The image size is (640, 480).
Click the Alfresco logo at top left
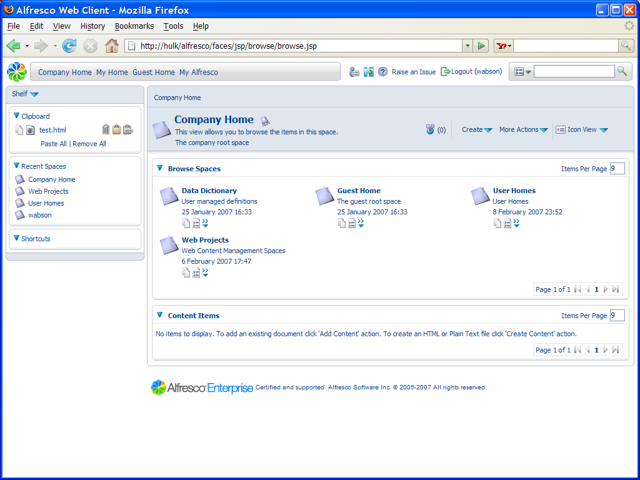click(x=17, y=72)
